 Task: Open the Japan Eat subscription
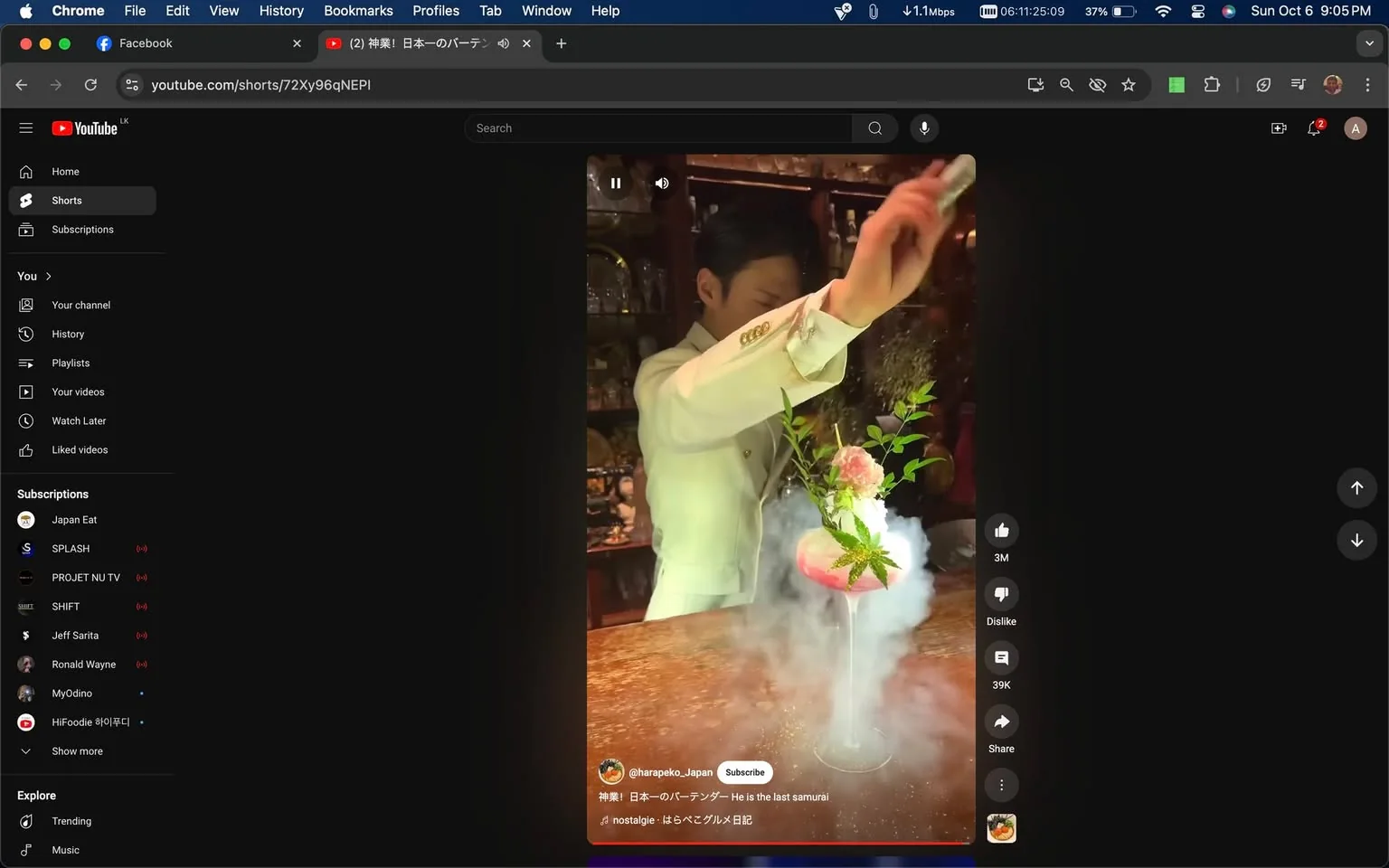pos(82,520)
